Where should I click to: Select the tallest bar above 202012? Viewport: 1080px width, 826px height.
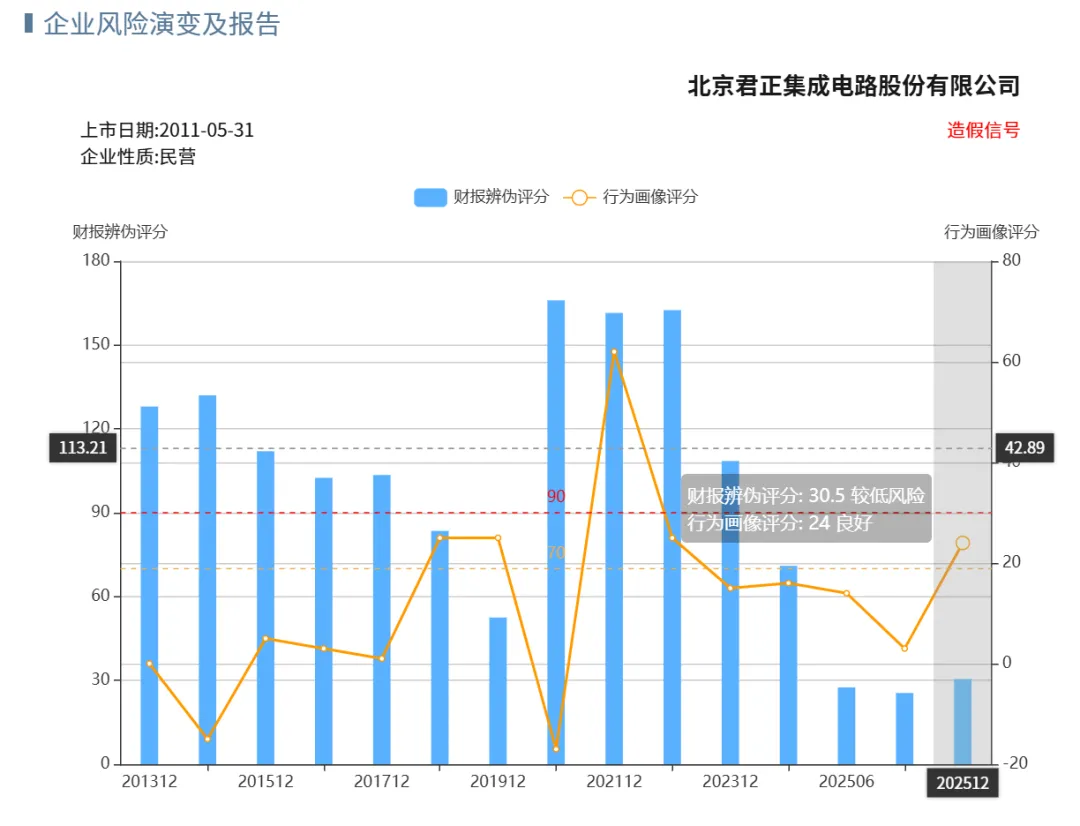tap(556, 532)
